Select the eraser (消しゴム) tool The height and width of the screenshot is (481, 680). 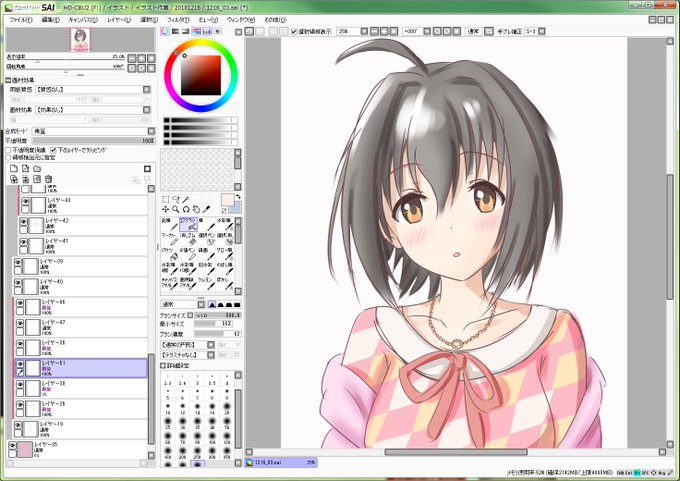(188, 239)
